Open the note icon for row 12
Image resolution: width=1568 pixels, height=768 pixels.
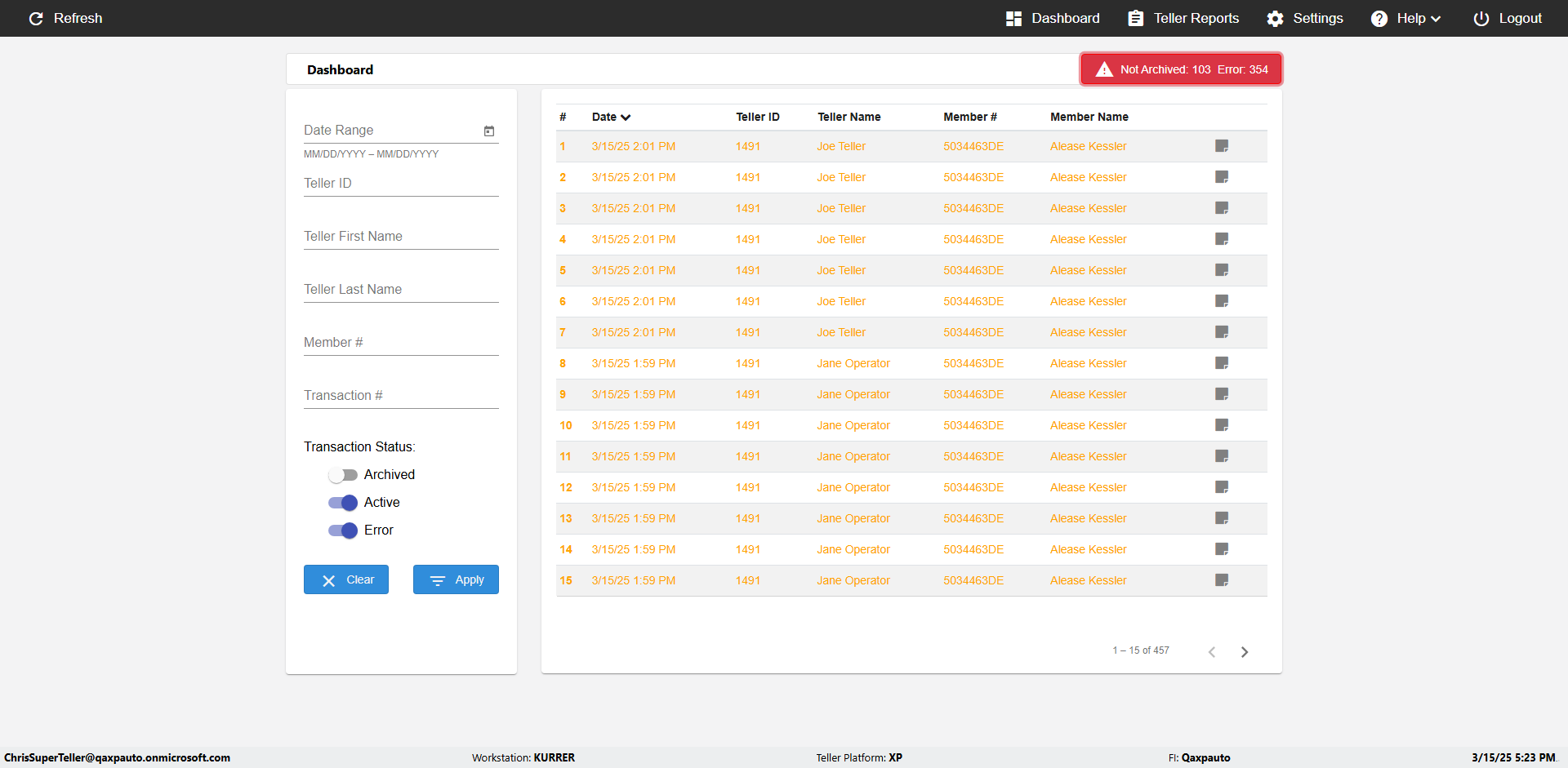[1222, 487]
